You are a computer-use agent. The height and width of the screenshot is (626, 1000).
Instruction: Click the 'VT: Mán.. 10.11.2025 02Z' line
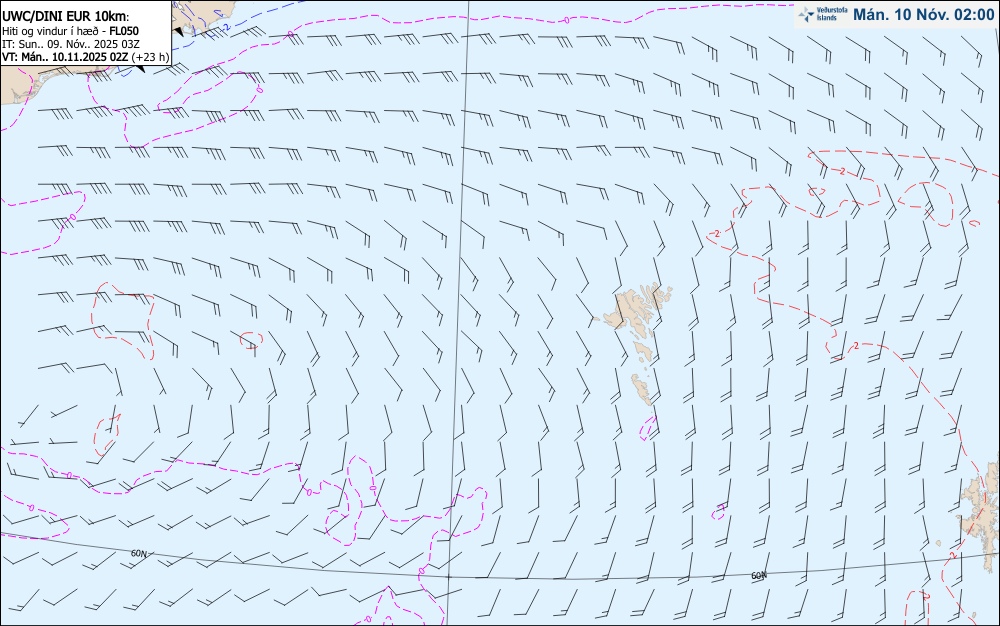click(85, 57)
